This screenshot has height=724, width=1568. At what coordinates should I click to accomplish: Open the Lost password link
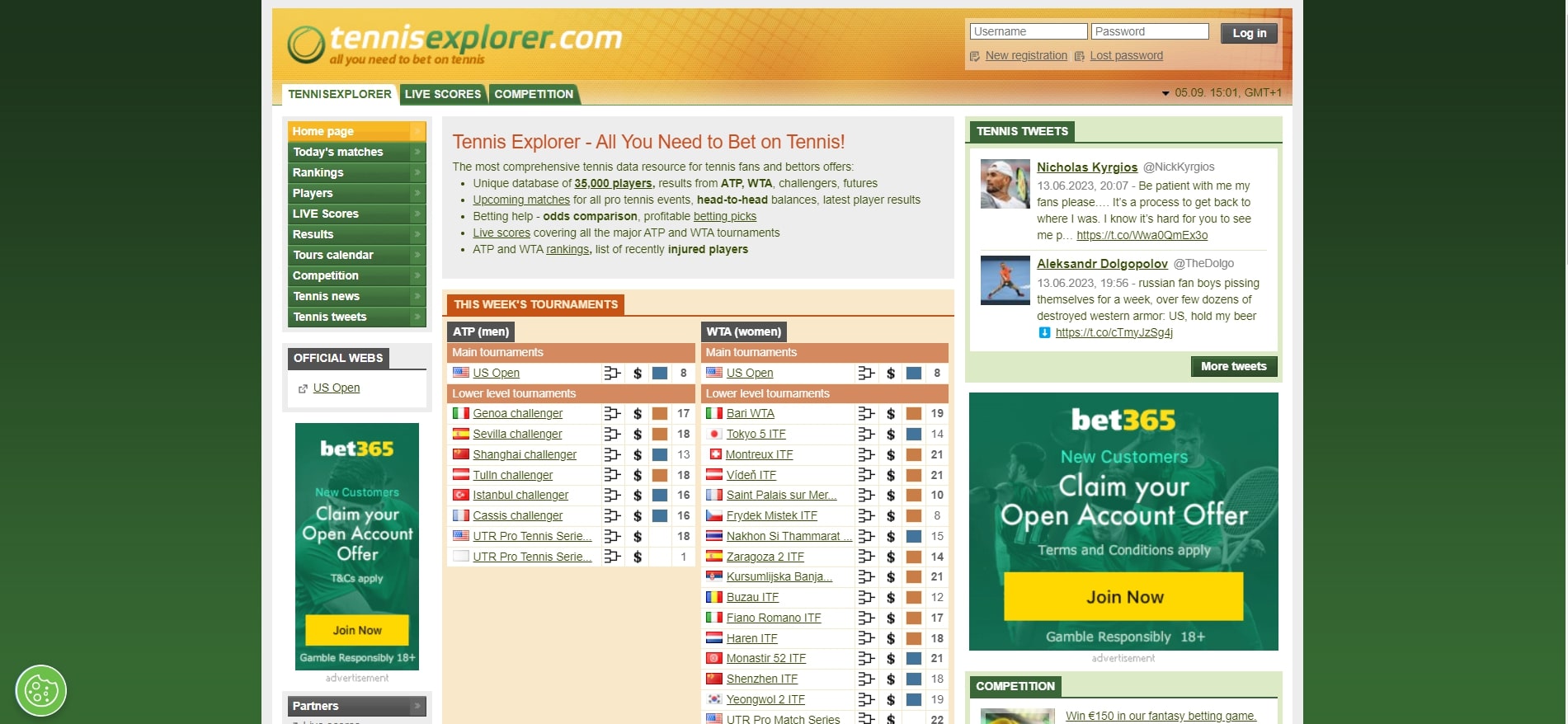1126,56
